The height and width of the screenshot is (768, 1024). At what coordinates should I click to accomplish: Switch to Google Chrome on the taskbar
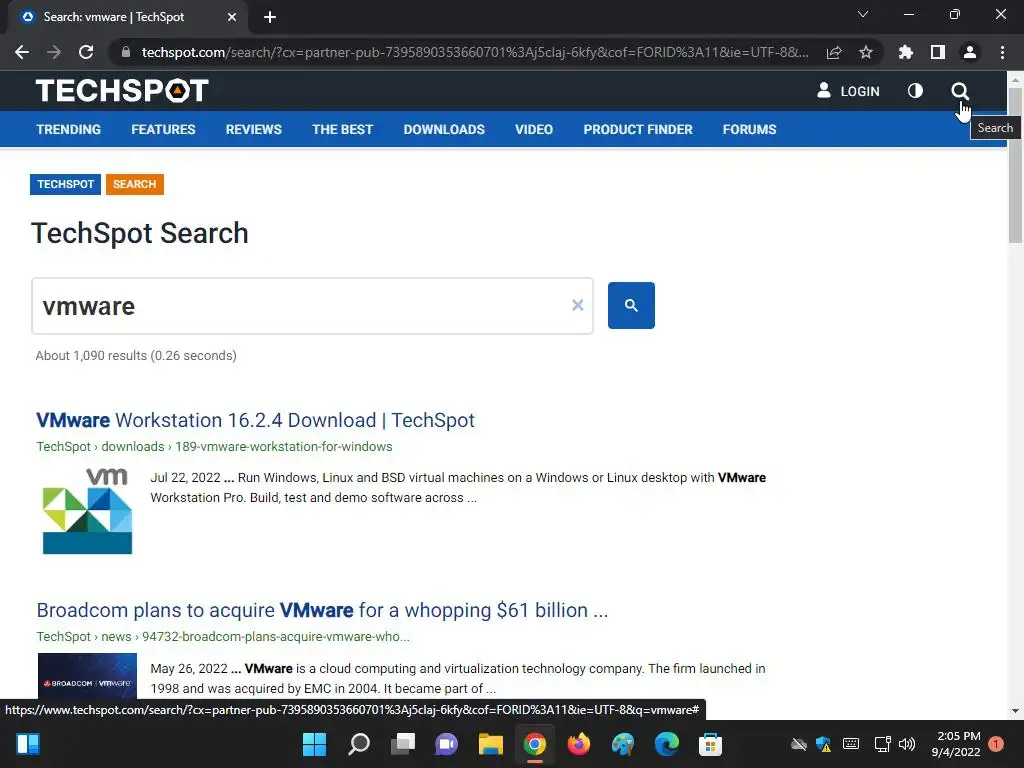pos(535,744)
